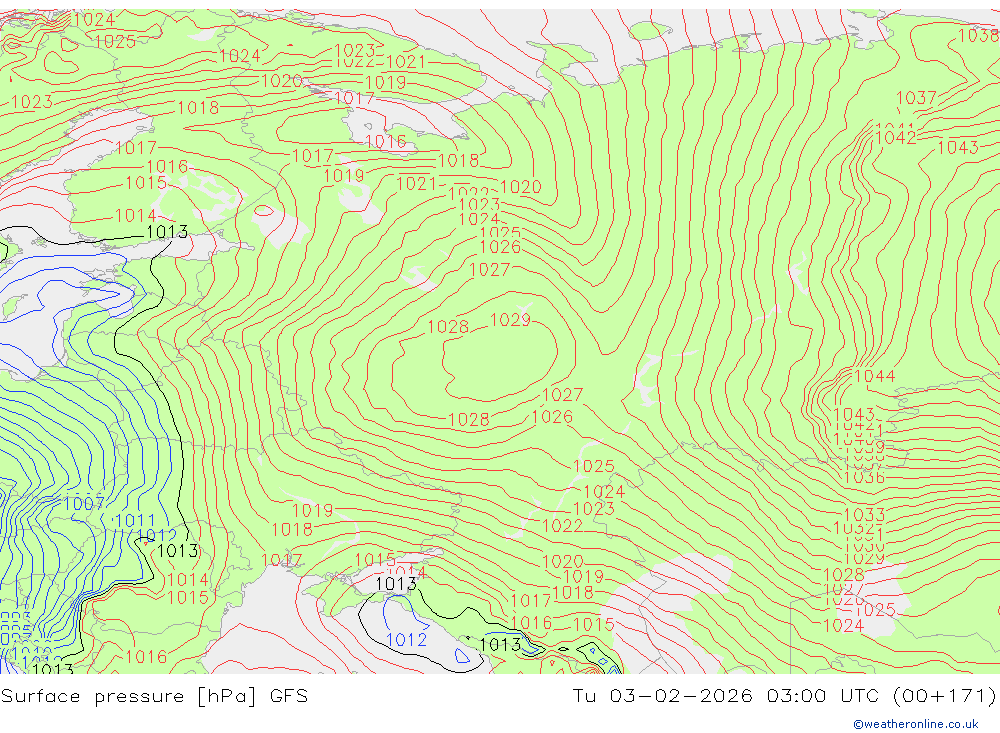Image resolution: width=1000 pixels, height=733 pixels.
Task: Click the 1033 isobar label
Action: coord(864,515)
